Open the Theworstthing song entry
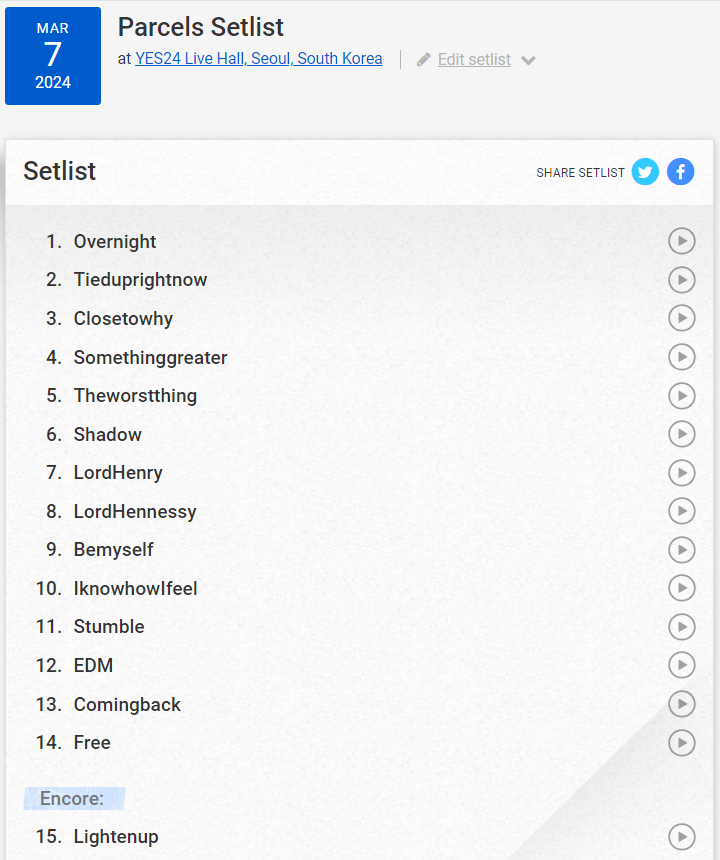This screenshot has width=720, height=860. [135, 395]
